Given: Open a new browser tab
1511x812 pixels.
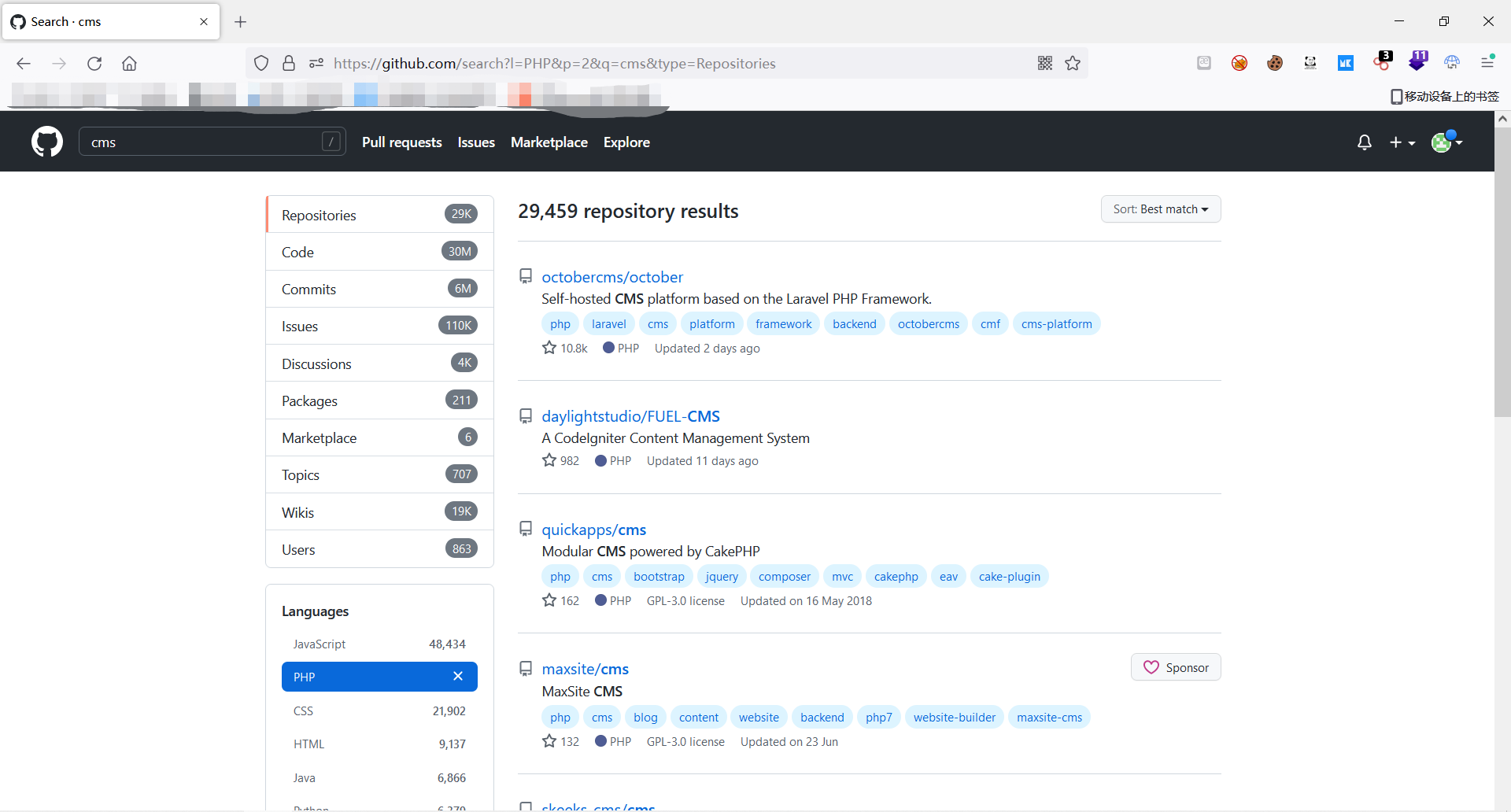Looking at the screenshot, I should pos(241,22).
